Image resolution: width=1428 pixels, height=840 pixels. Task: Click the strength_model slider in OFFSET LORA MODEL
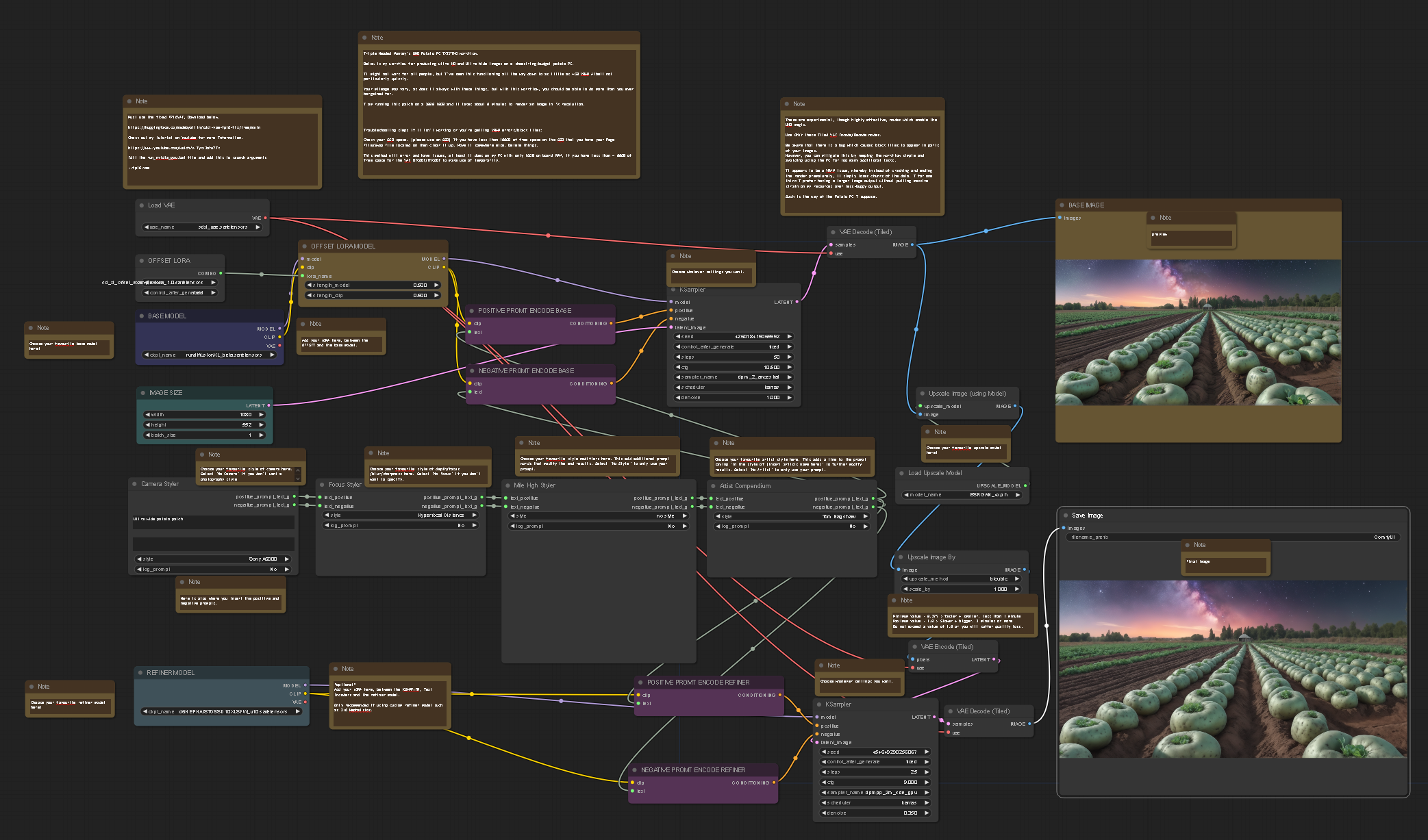tap(373, 285)
